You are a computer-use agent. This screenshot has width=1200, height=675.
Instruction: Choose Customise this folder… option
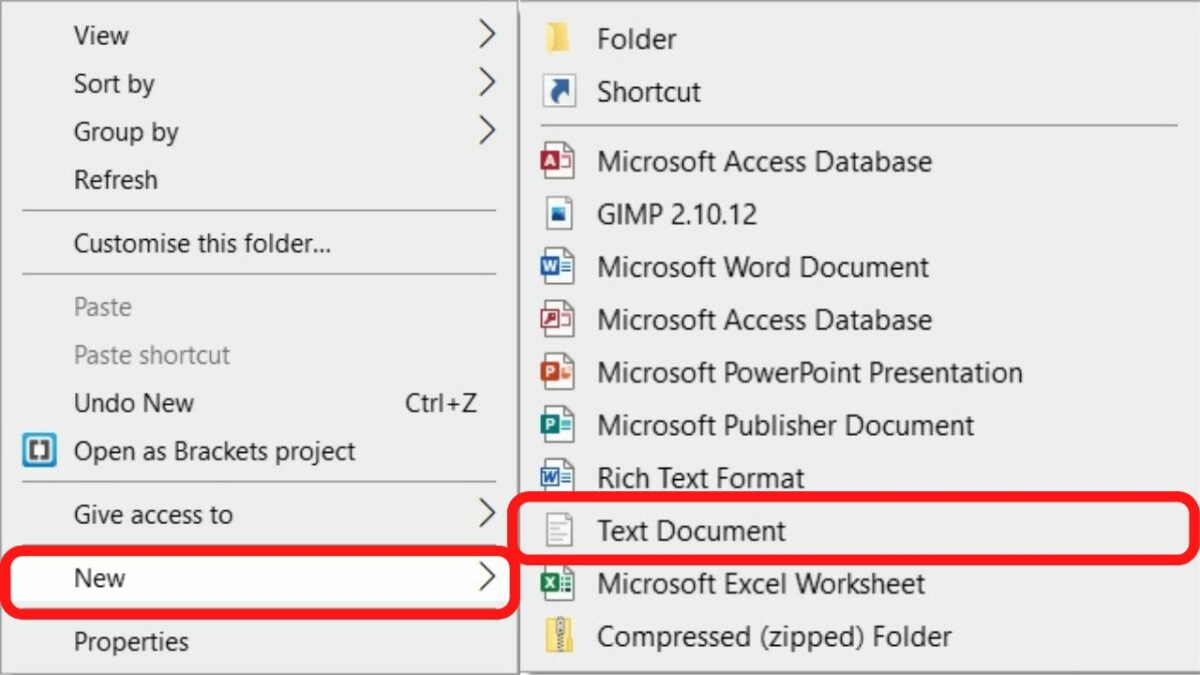[202, 243]
